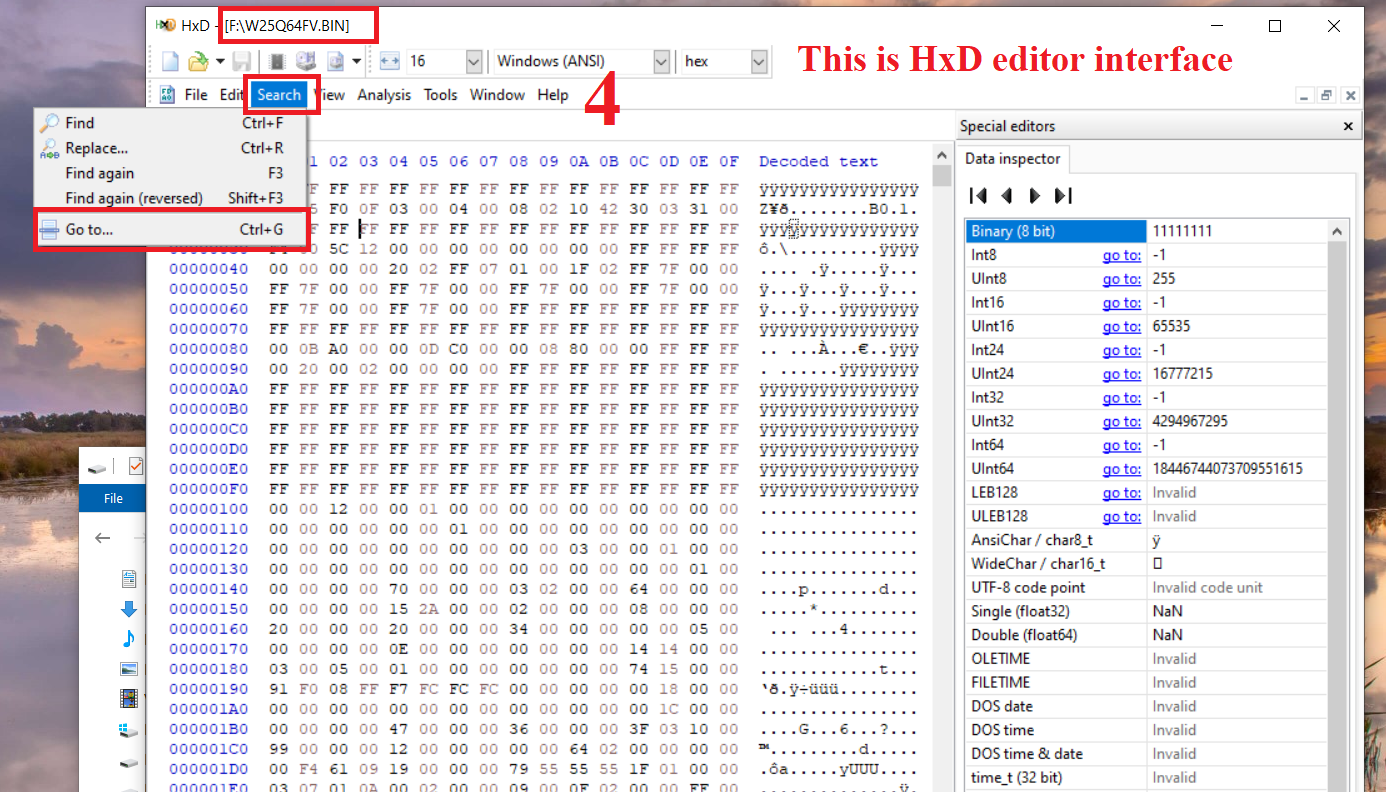The width and height of the screenshot is (1386, 792).
Task: Click the Pictures icon in Explorer sidebar
Action: pyautogui.click(x=129, y=669)
